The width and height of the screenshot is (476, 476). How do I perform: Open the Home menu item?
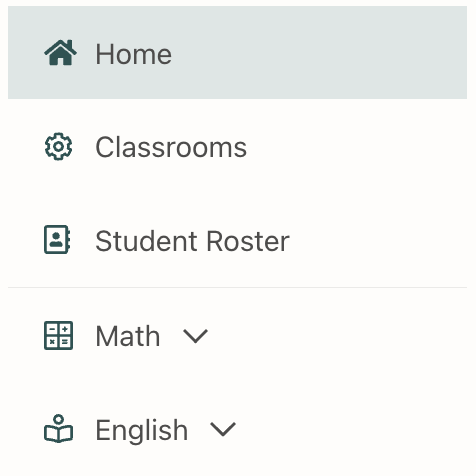coord(237,53)
